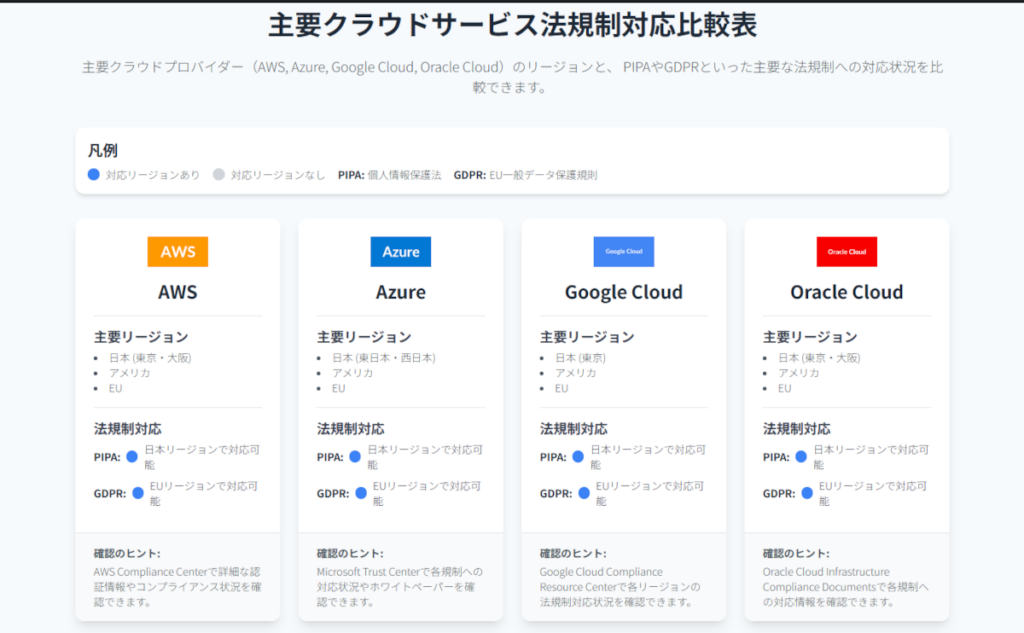Viewport: 1024px width, 633px height.
Task: Click the PIPA: 個人情報保護法 legend entry
Action: click(389, 175)
